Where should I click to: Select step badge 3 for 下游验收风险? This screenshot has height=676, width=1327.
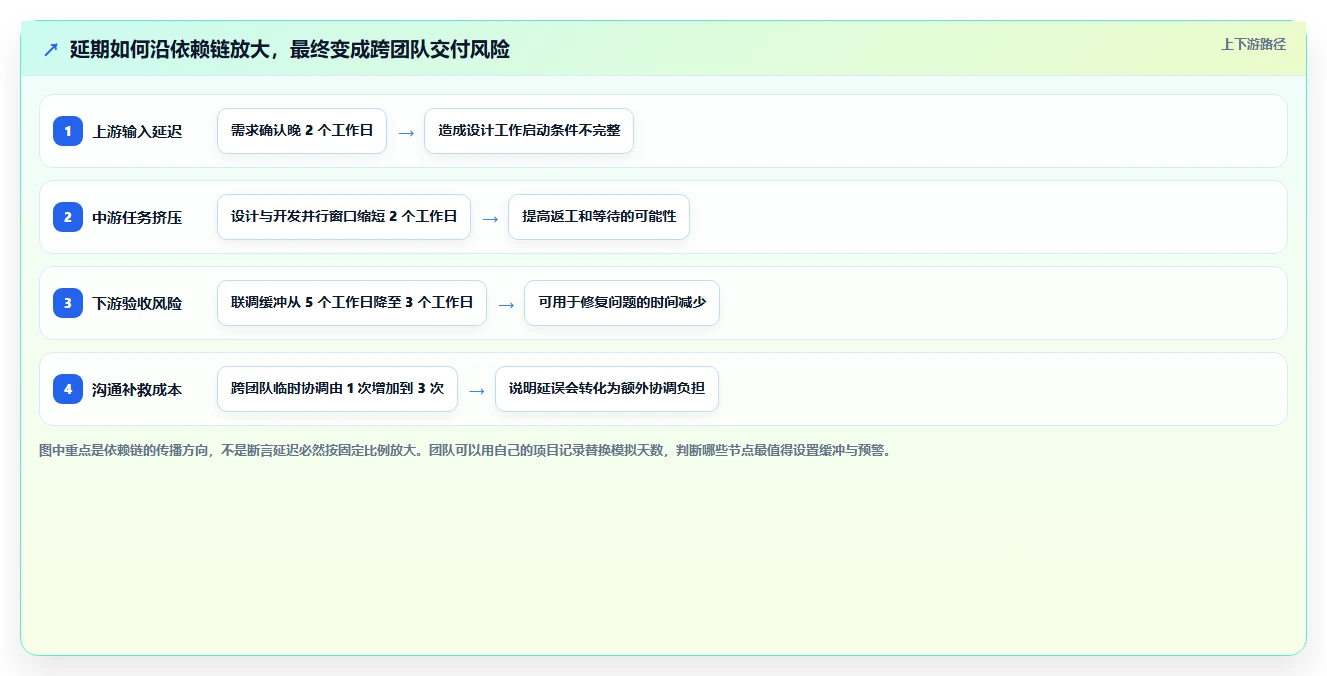pos(68,303)
